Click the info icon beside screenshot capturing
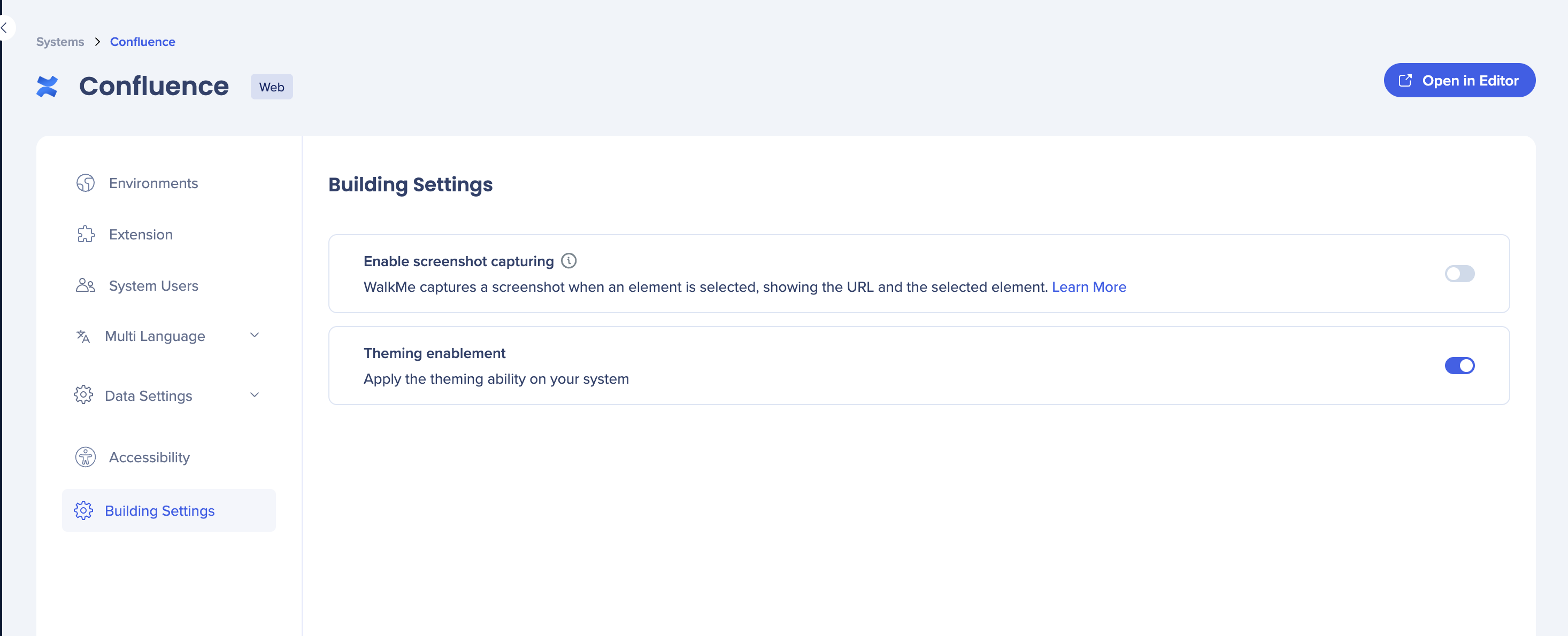The width and height of the screenshot is (1568, 636). tap(568, 261)
